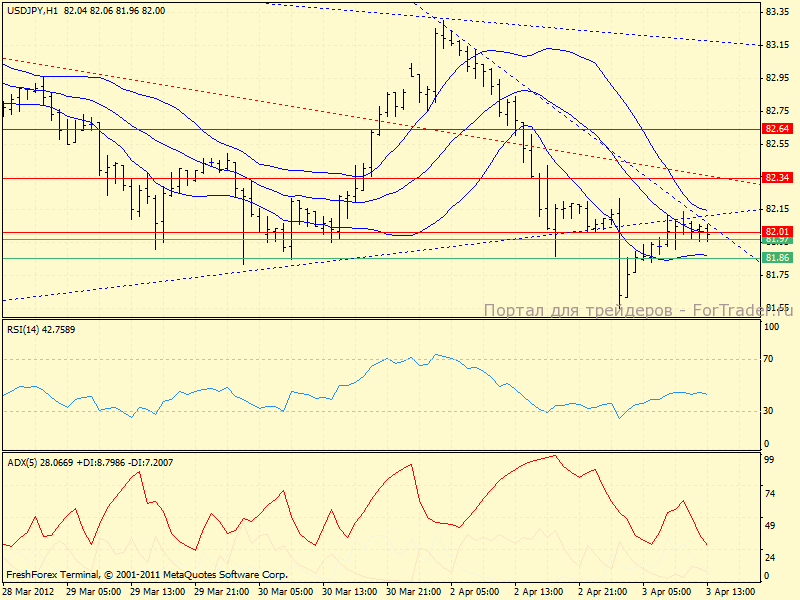Select the red 82.34 price level tag
Image resolution: width=800 pixels, height=600 pixels.
click(x=776, y=177)
